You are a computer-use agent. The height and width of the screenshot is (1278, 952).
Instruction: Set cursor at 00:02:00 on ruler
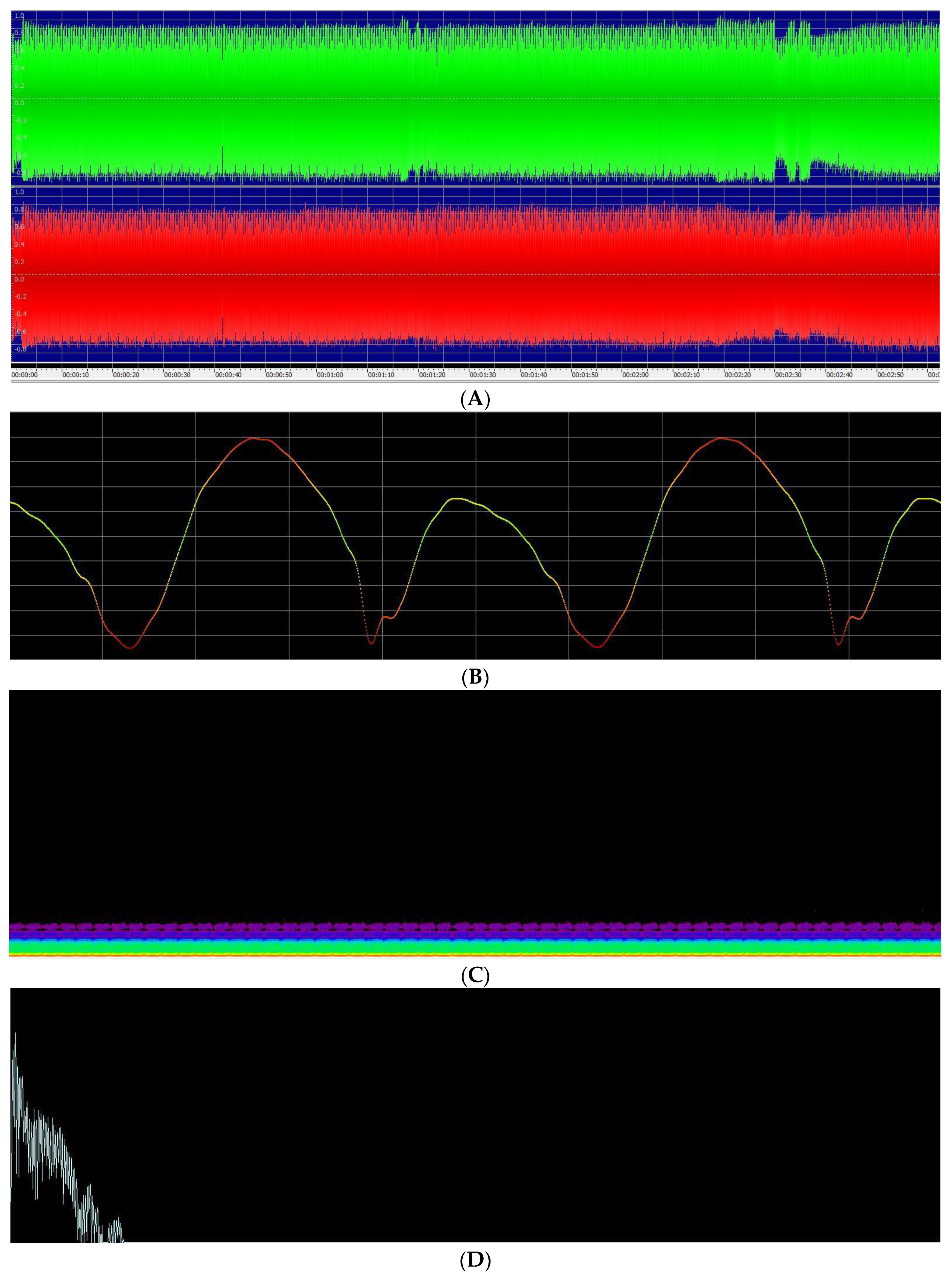(636, 375)
